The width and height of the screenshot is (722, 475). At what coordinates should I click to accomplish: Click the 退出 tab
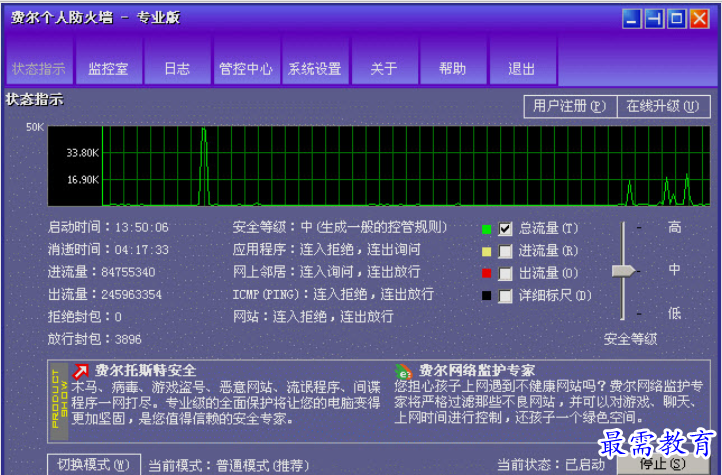click(x=522, y=61)
